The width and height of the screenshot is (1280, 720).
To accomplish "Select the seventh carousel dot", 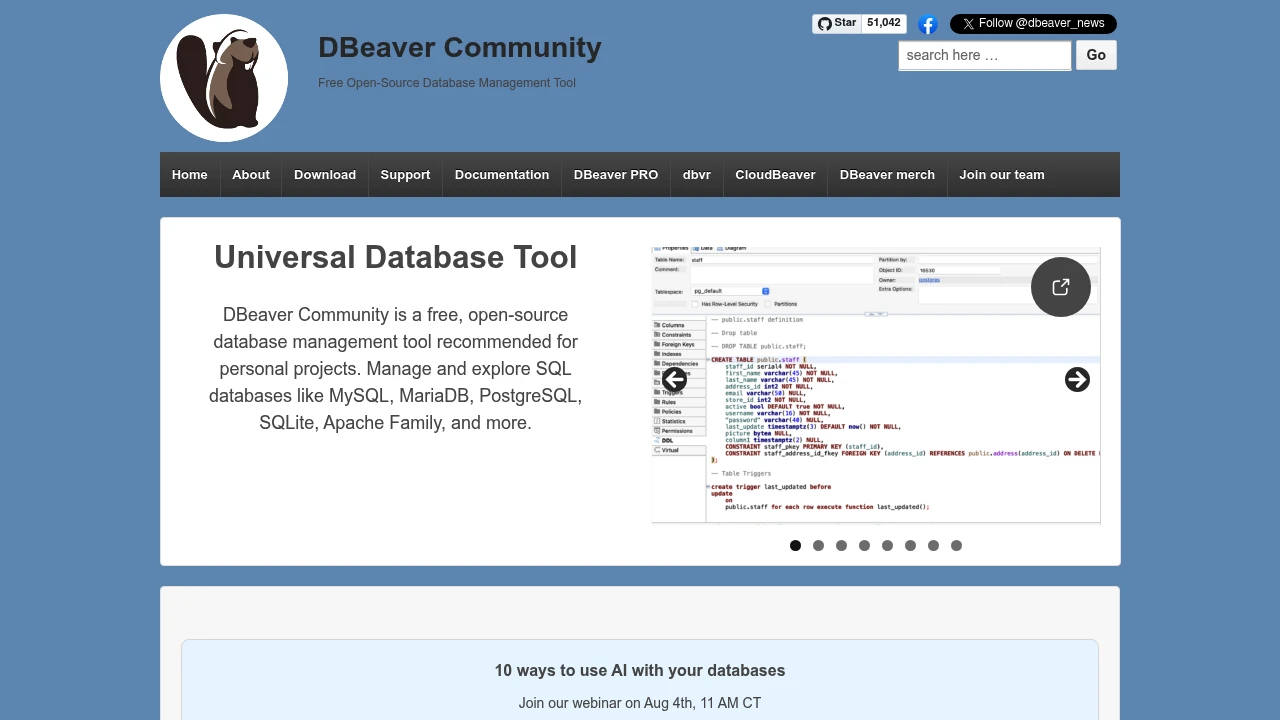I will coord(933,546).
